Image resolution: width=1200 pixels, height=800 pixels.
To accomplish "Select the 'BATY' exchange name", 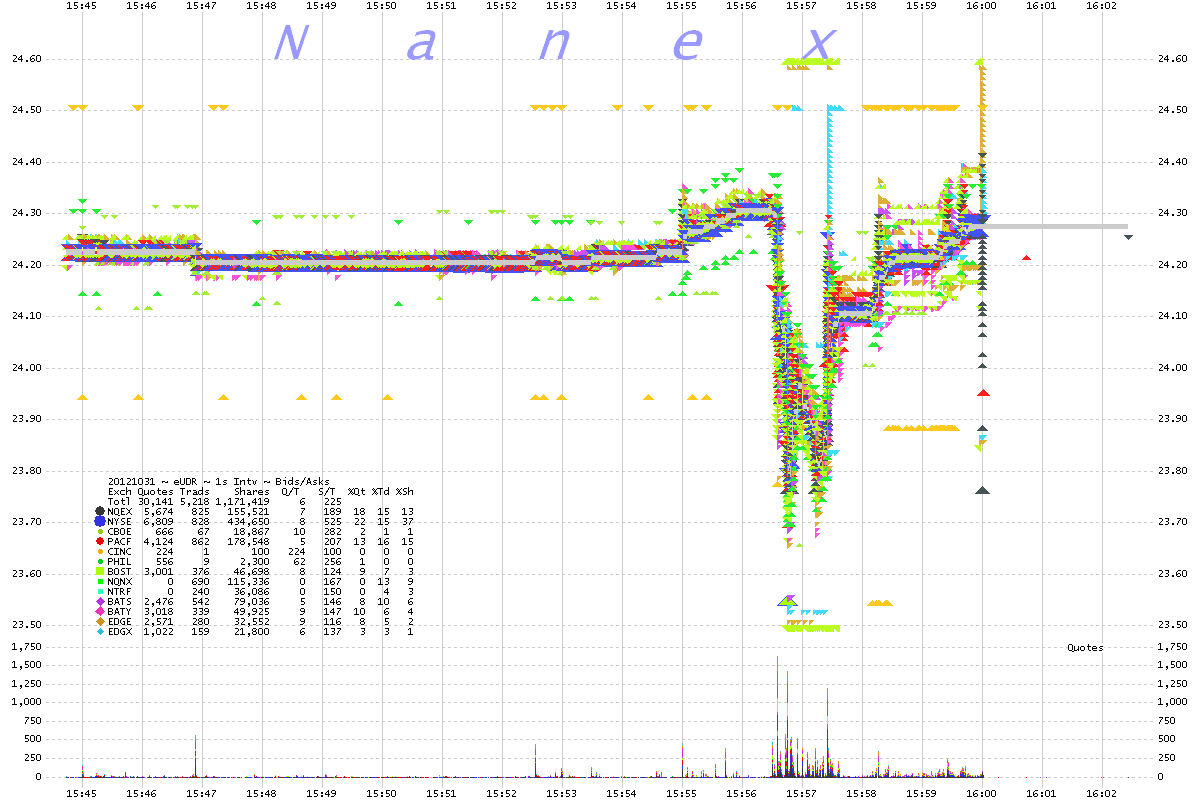I will point(120,611).
